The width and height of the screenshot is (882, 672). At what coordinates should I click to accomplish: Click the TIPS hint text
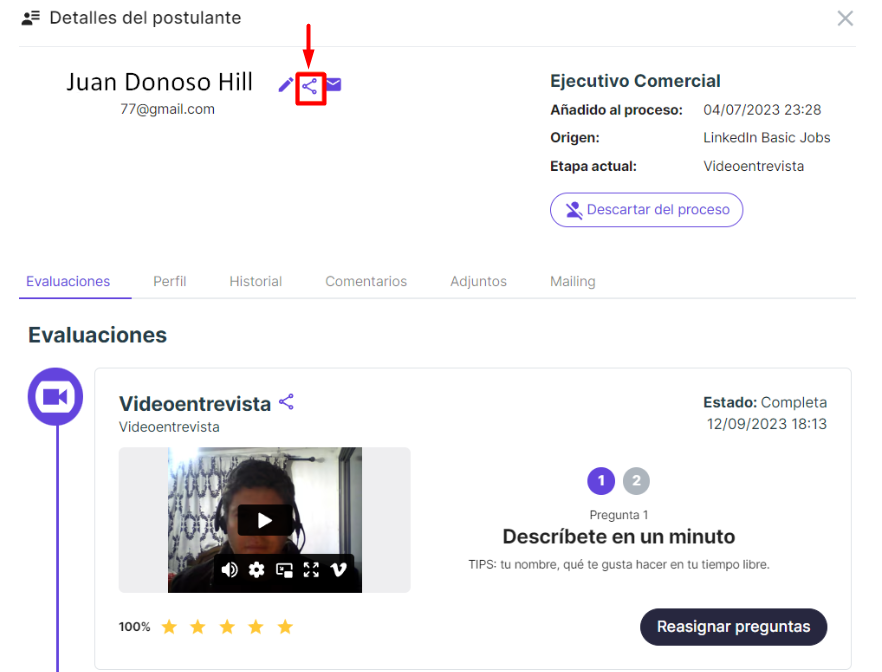619,565
